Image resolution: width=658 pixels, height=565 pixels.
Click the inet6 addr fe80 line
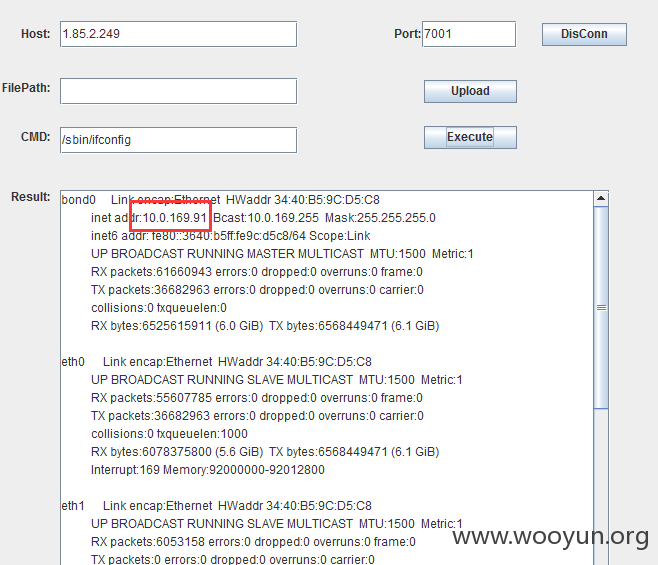pyautogui.click(x=230, y=236)
